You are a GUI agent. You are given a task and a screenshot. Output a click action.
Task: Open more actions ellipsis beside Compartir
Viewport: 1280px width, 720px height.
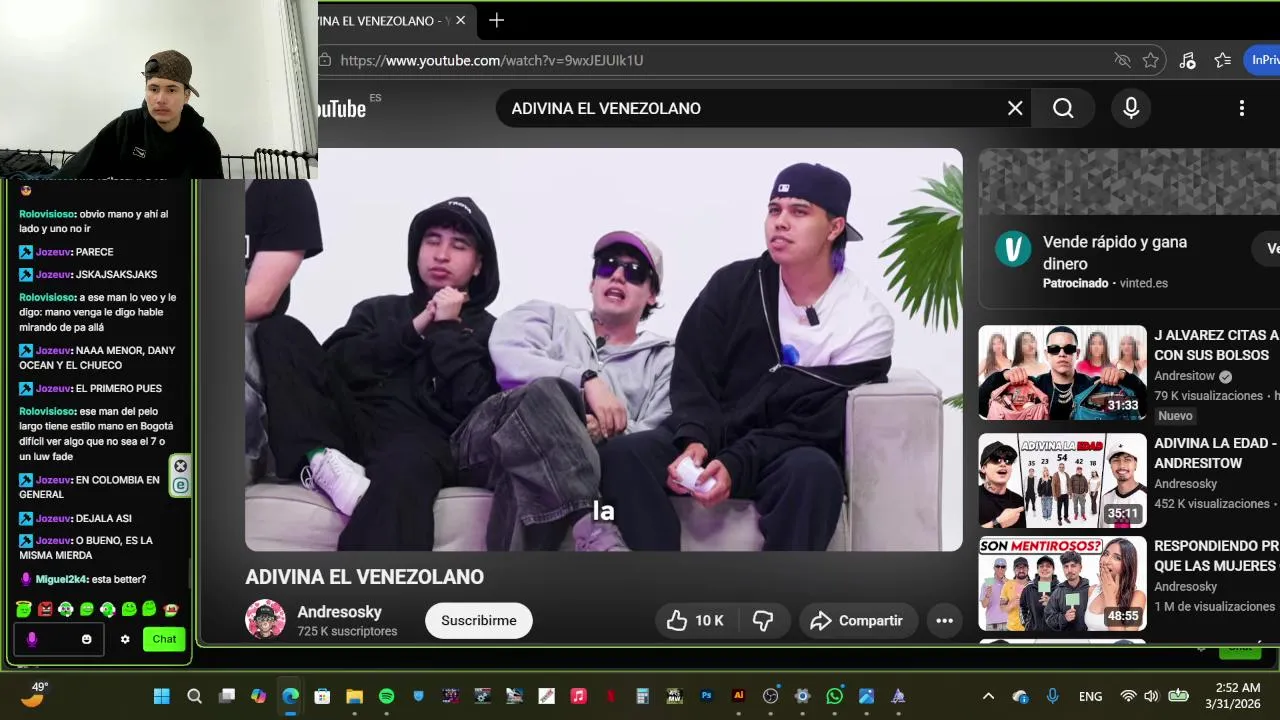944,621
